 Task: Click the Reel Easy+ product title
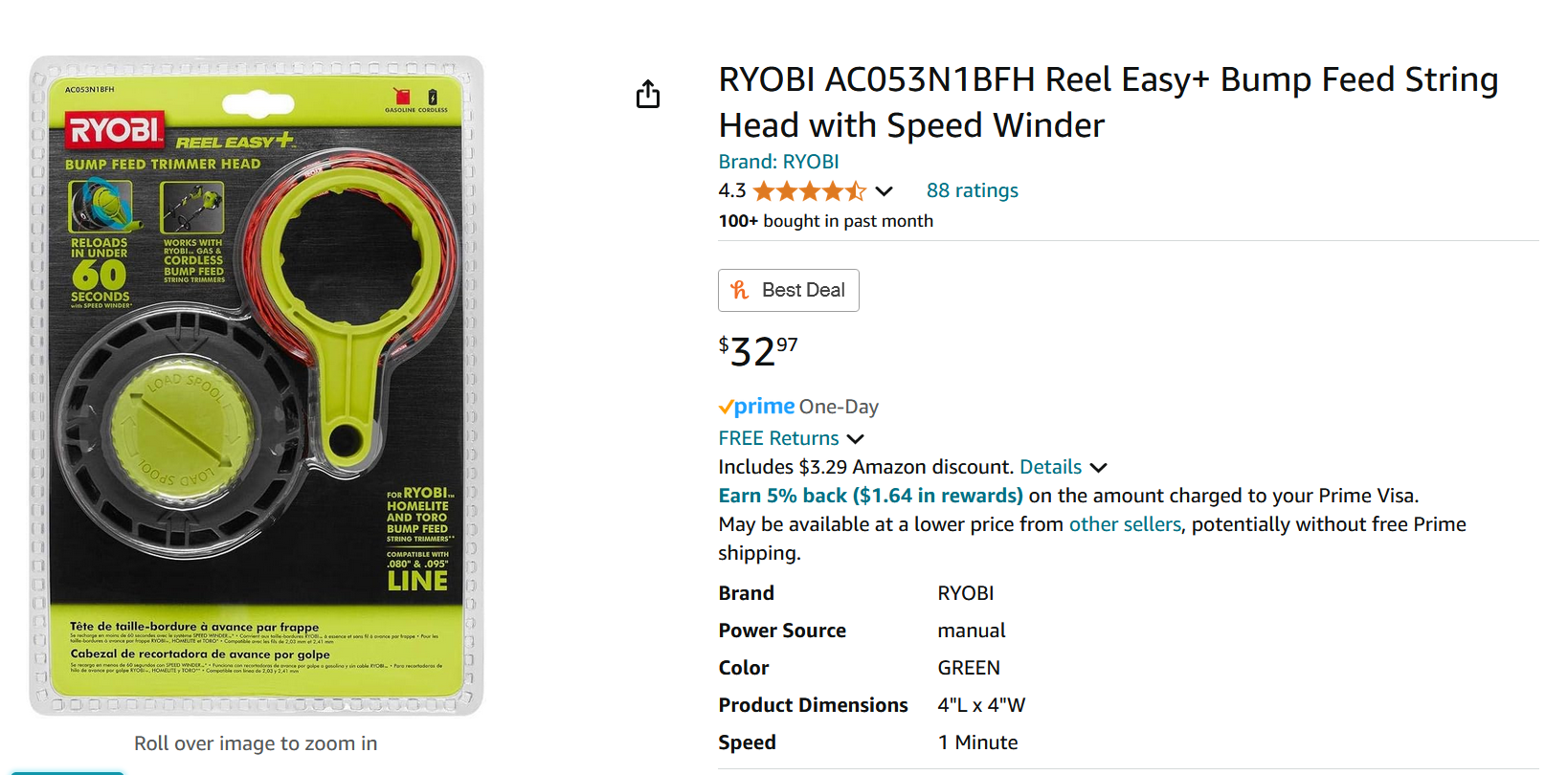click(x=1108, y=101)
